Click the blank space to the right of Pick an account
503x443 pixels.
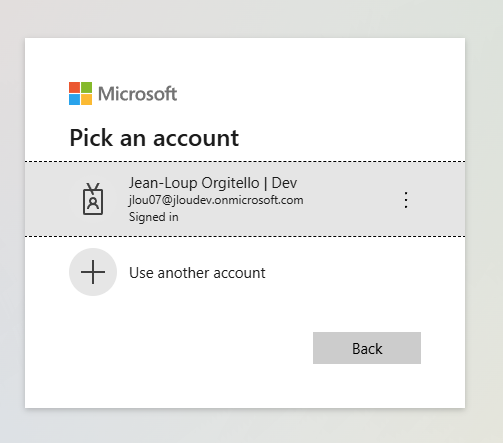point(350,138)
